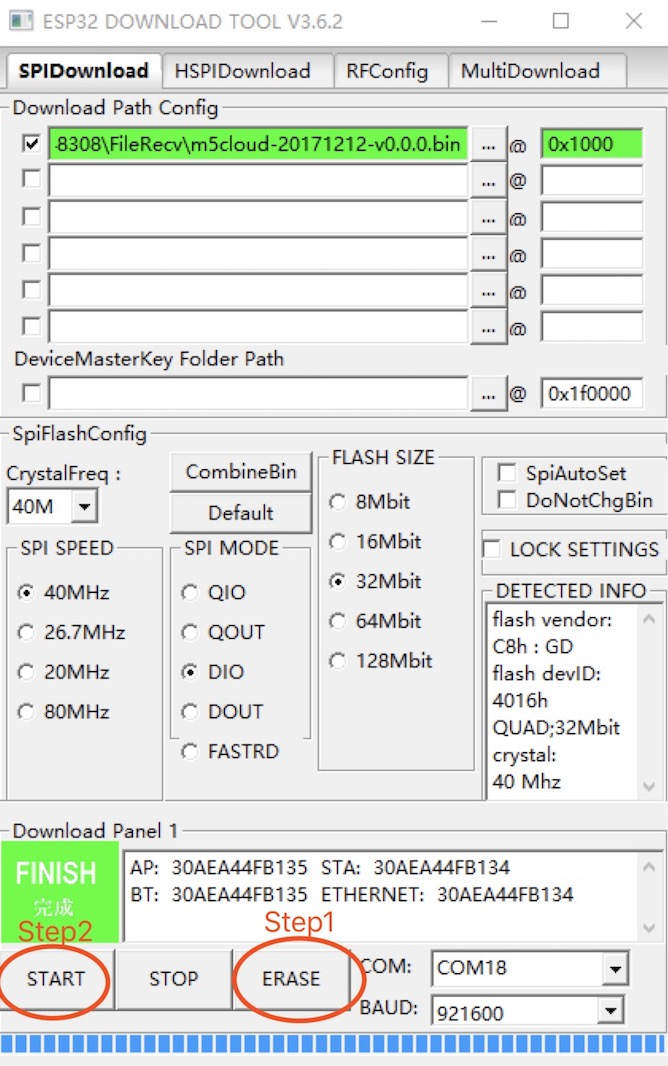
Task: Select QOUT SPI mode
Action: (x=222, y=632)
